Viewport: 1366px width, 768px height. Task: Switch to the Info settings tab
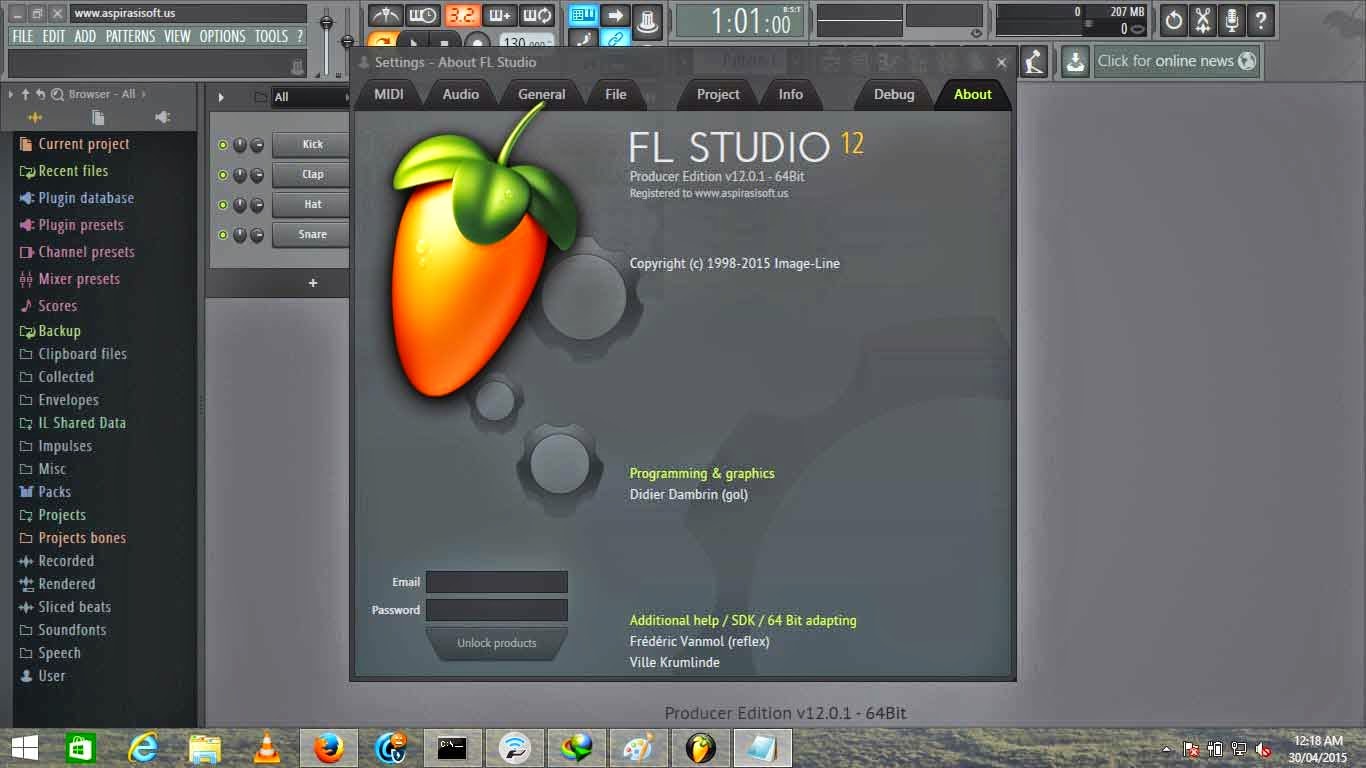click(x=791, y=94)
